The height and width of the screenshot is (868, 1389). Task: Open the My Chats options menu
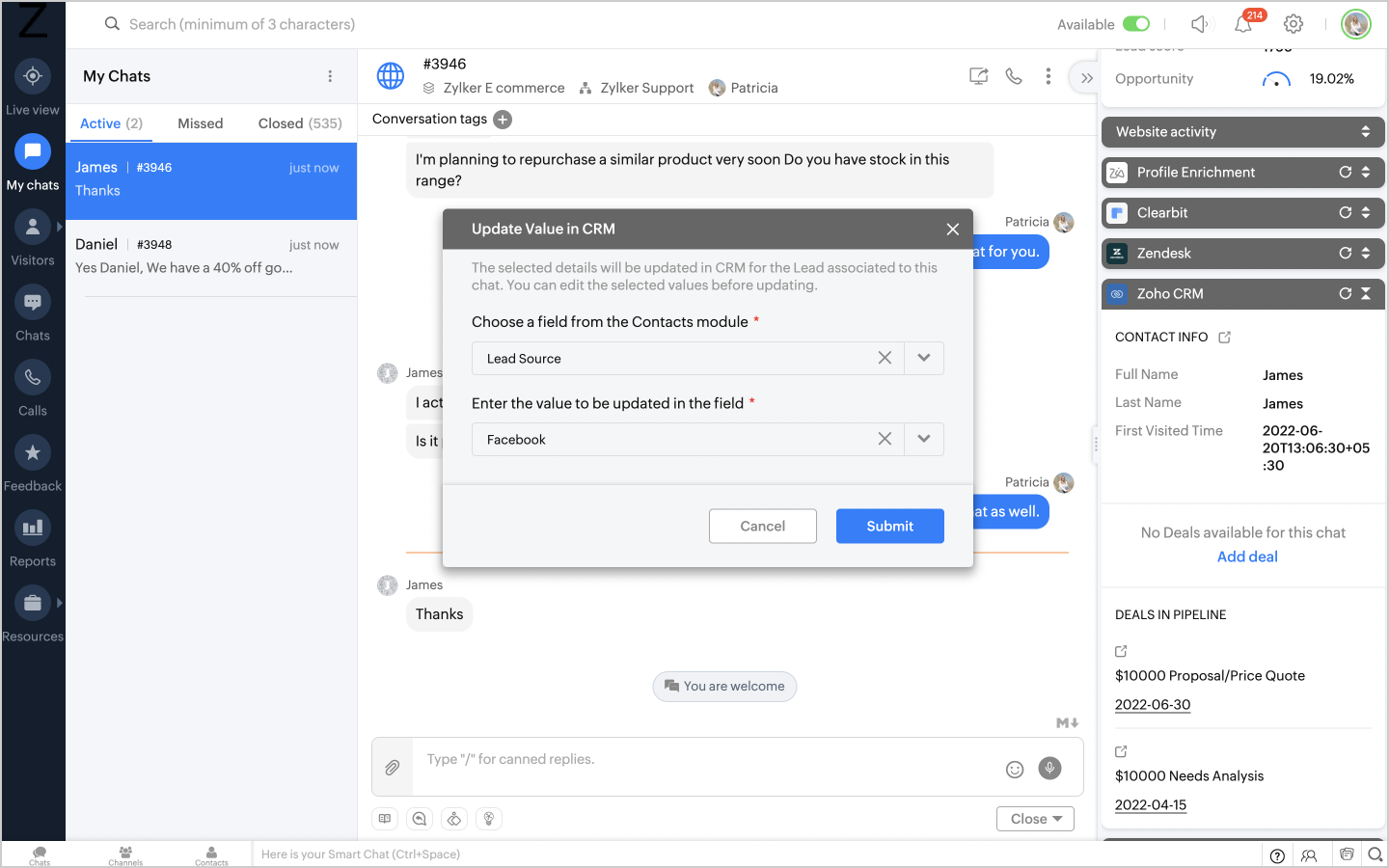point(330,76)
